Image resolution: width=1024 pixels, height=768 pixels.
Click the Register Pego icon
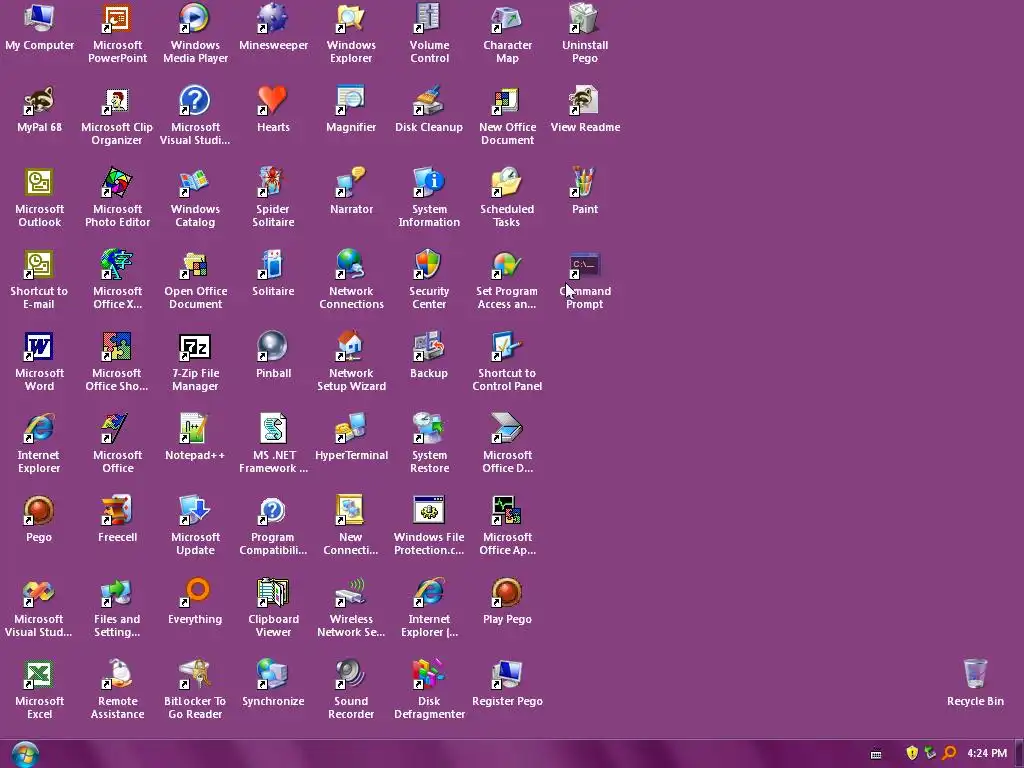click(507, 675)
